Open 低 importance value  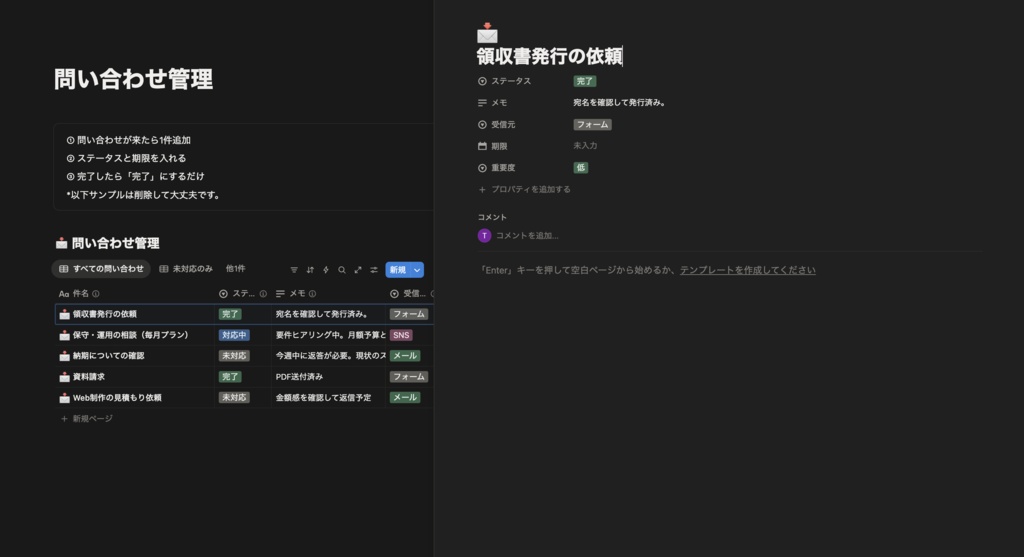coord(581,168)
